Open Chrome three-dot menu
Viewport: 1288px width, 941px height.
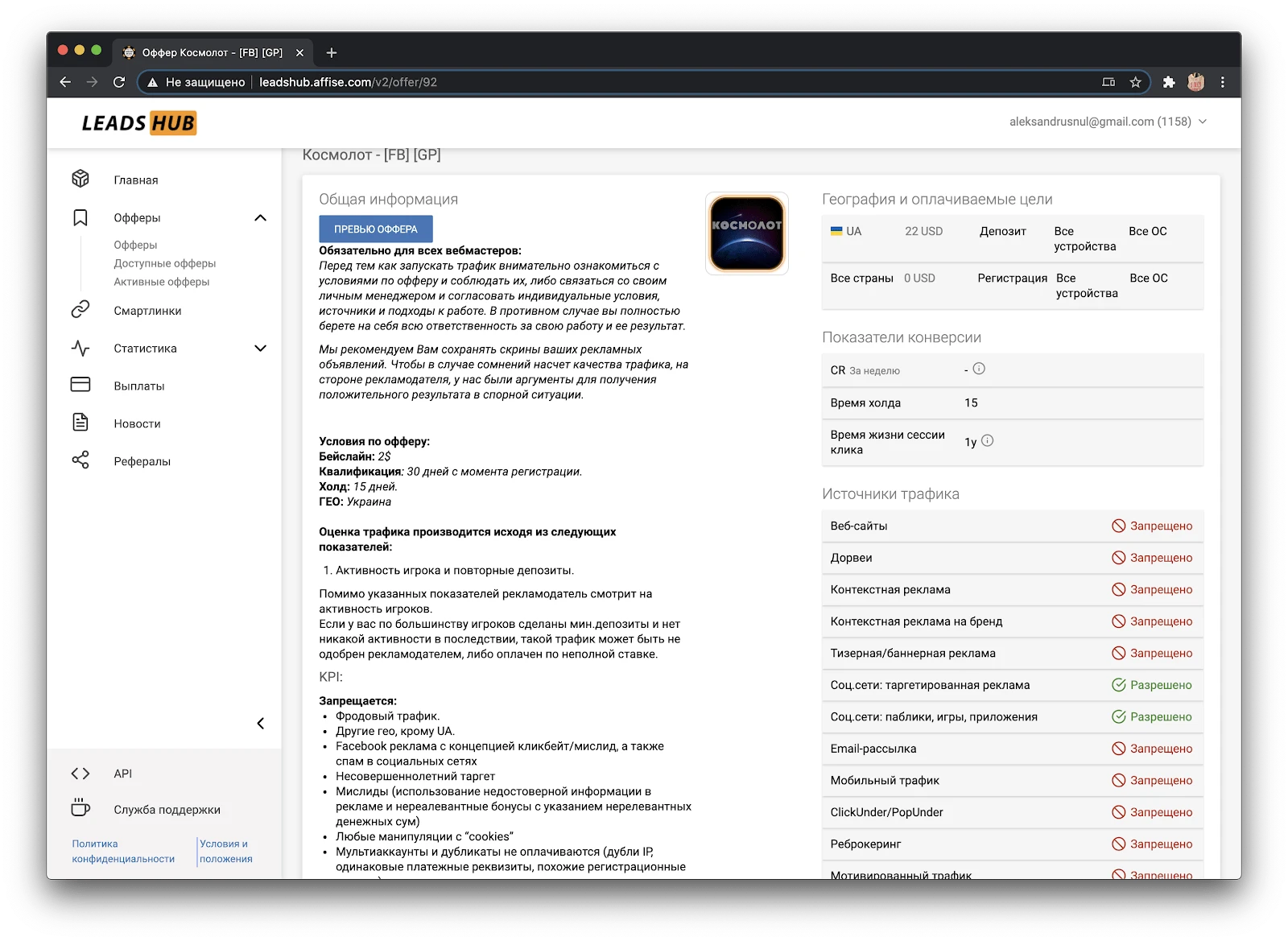pyautogui.click(x=1222, y=82)
